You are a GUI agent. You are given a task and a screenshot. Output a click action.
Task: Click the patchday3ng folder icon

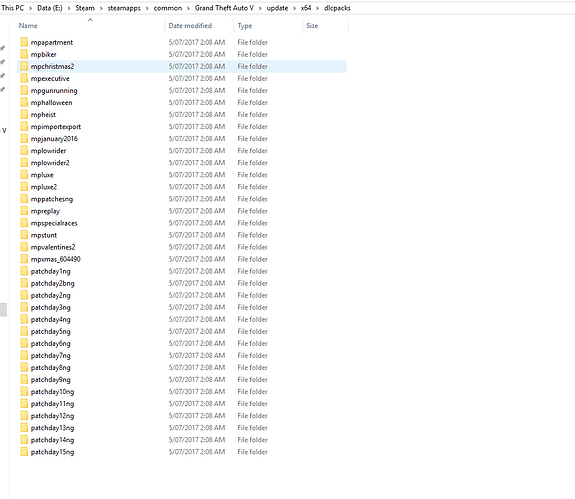click(24, 307)
